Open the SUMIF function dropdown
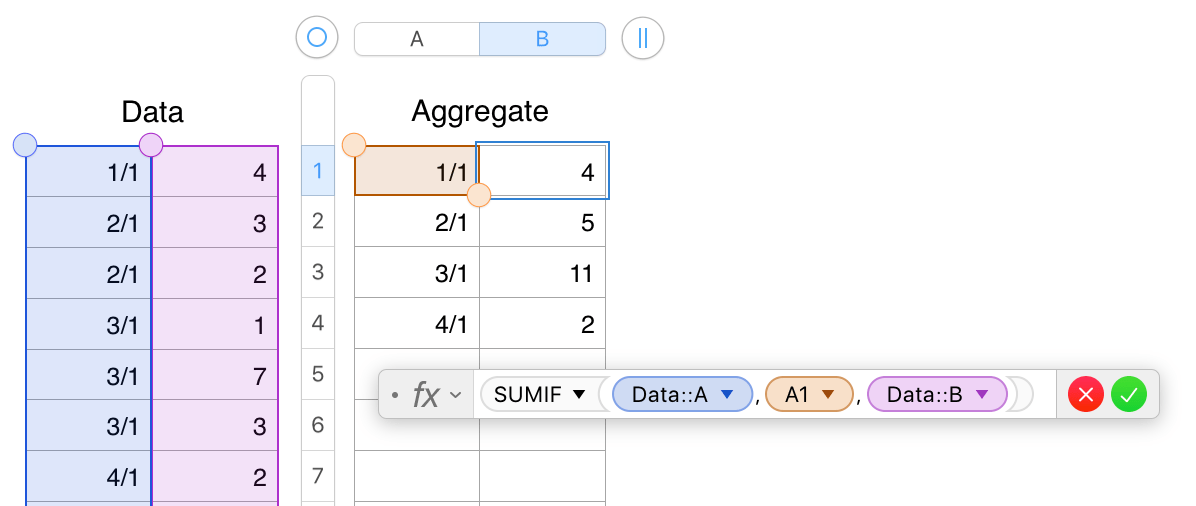The width and height of the screenshot is (1196, 506). coord(578,395)
